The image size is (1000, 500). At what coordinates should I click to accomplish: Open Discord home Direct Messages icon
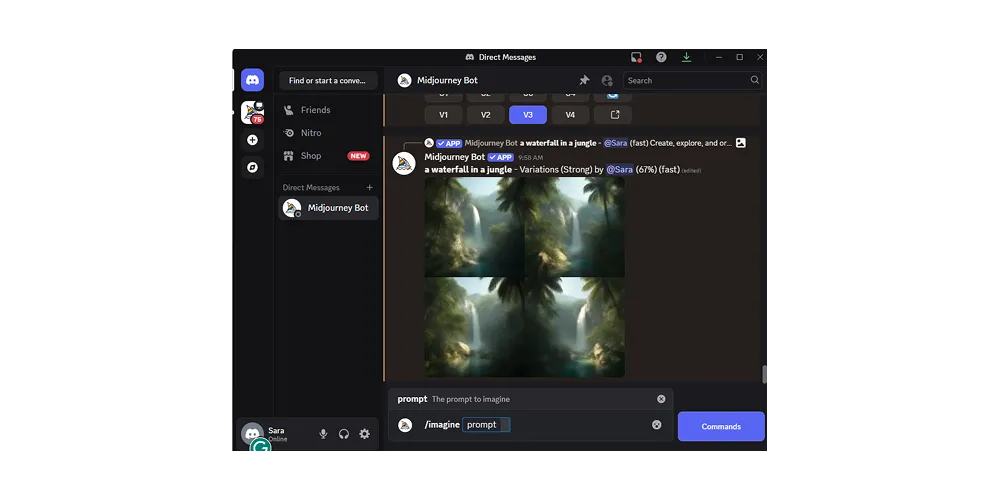253,80
